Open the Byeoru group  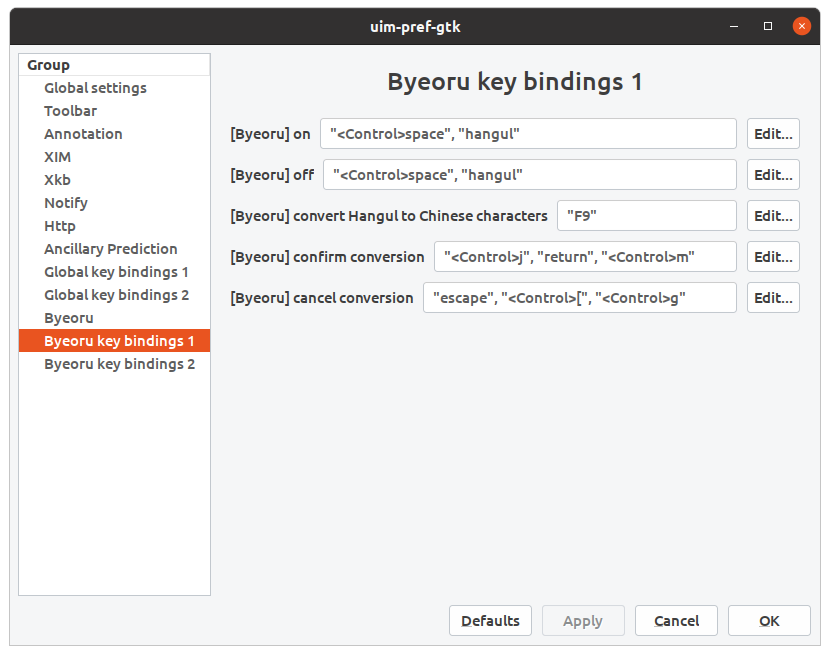coord(114,318)
